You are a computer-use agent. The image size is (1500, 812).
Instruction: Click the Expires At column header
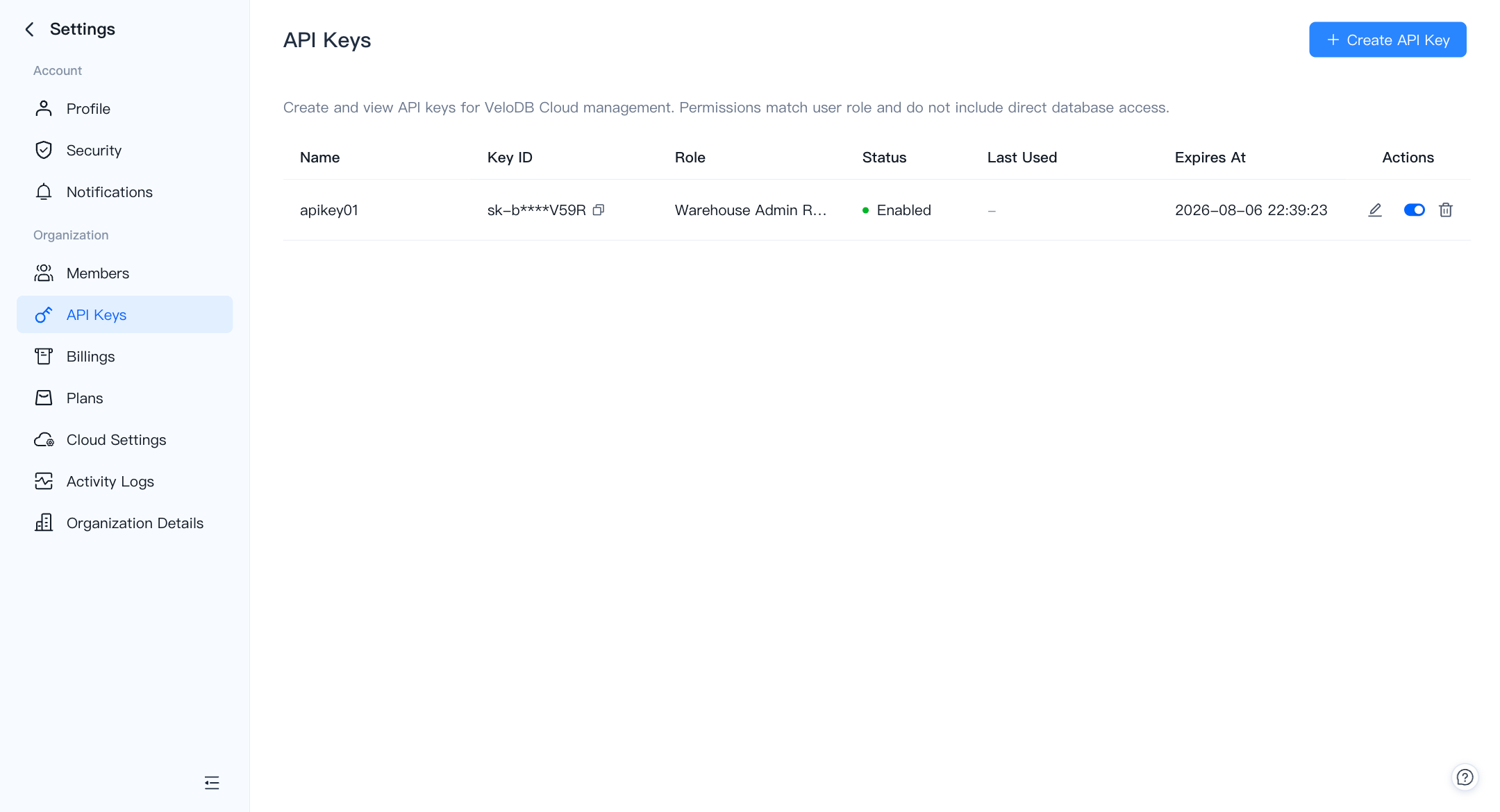tap(1210, 158)
